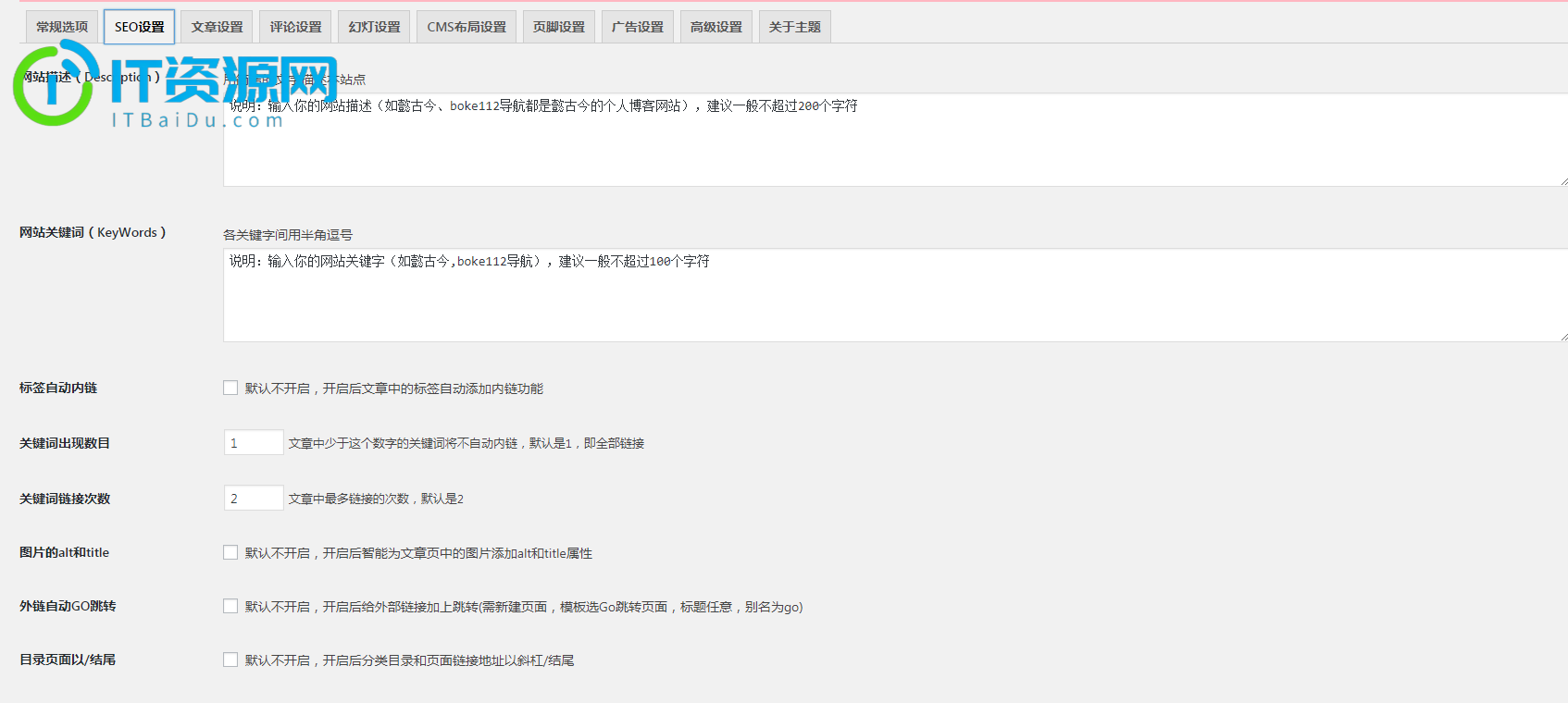Click the 文章中少于这个数字 hint text
Image resolution: width=1568 pixels, height=703 pixels.
point(467,443)
